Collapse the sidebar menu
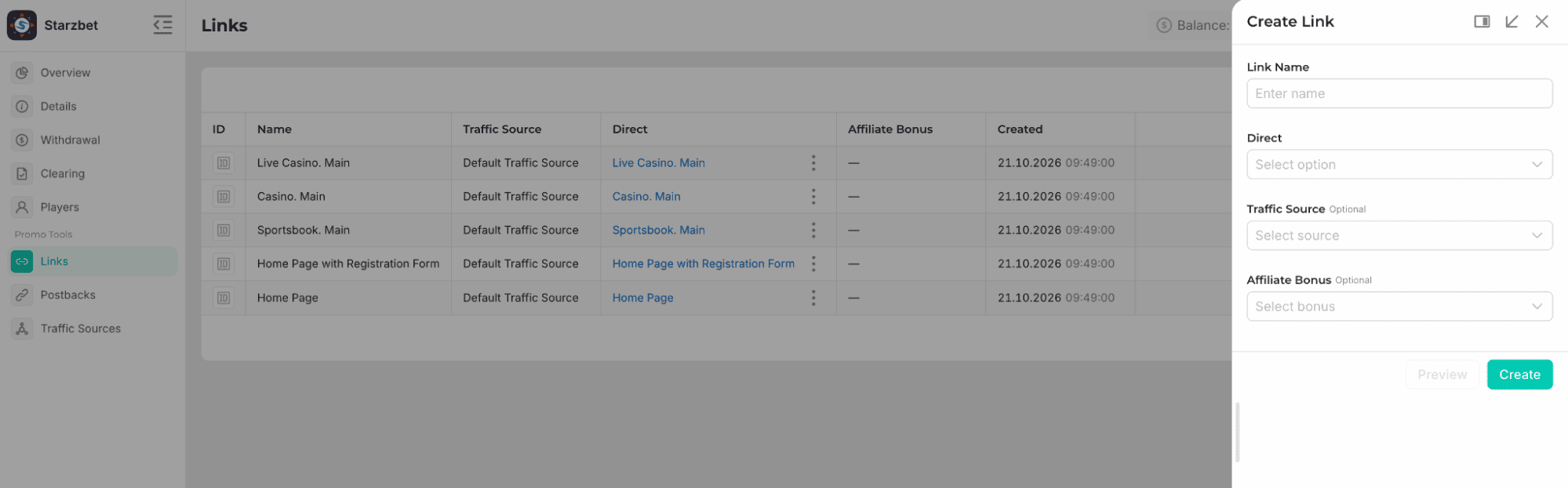 point(162,25)
